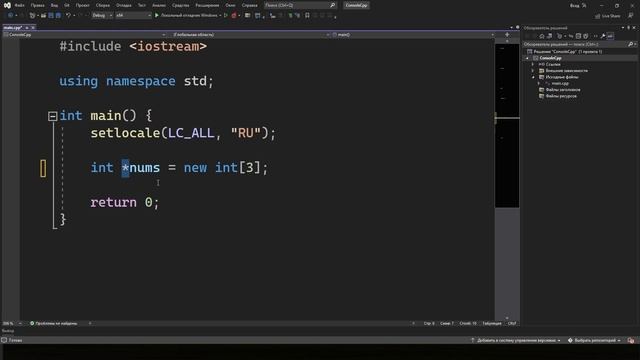The width and height of the screenshot is (640, 360).
Task: Toggle Solution Explorer preview selected items icon
Action: tap(610, 36)
